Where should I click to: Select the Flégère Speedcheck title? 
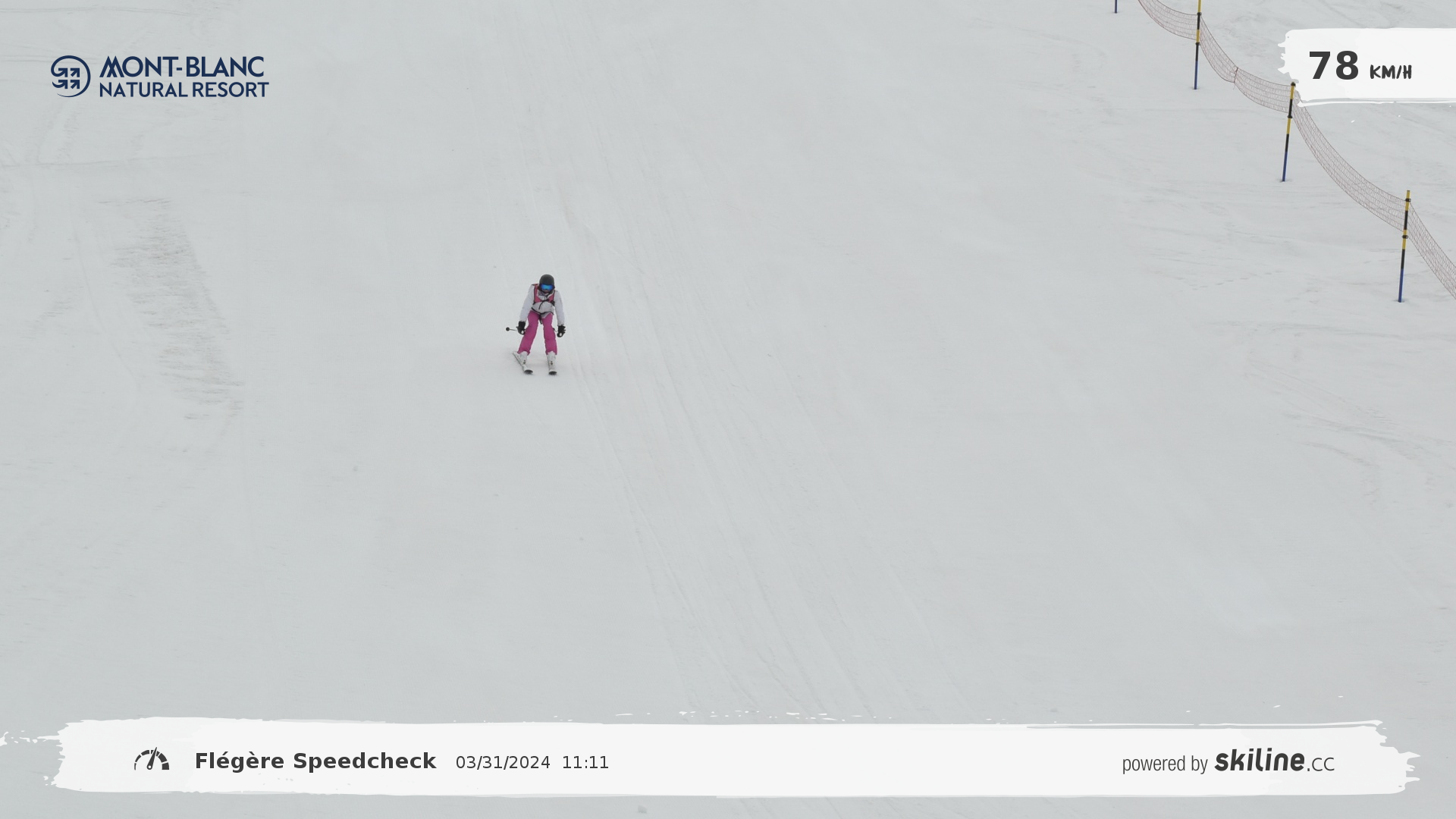(x=315, y=761)
